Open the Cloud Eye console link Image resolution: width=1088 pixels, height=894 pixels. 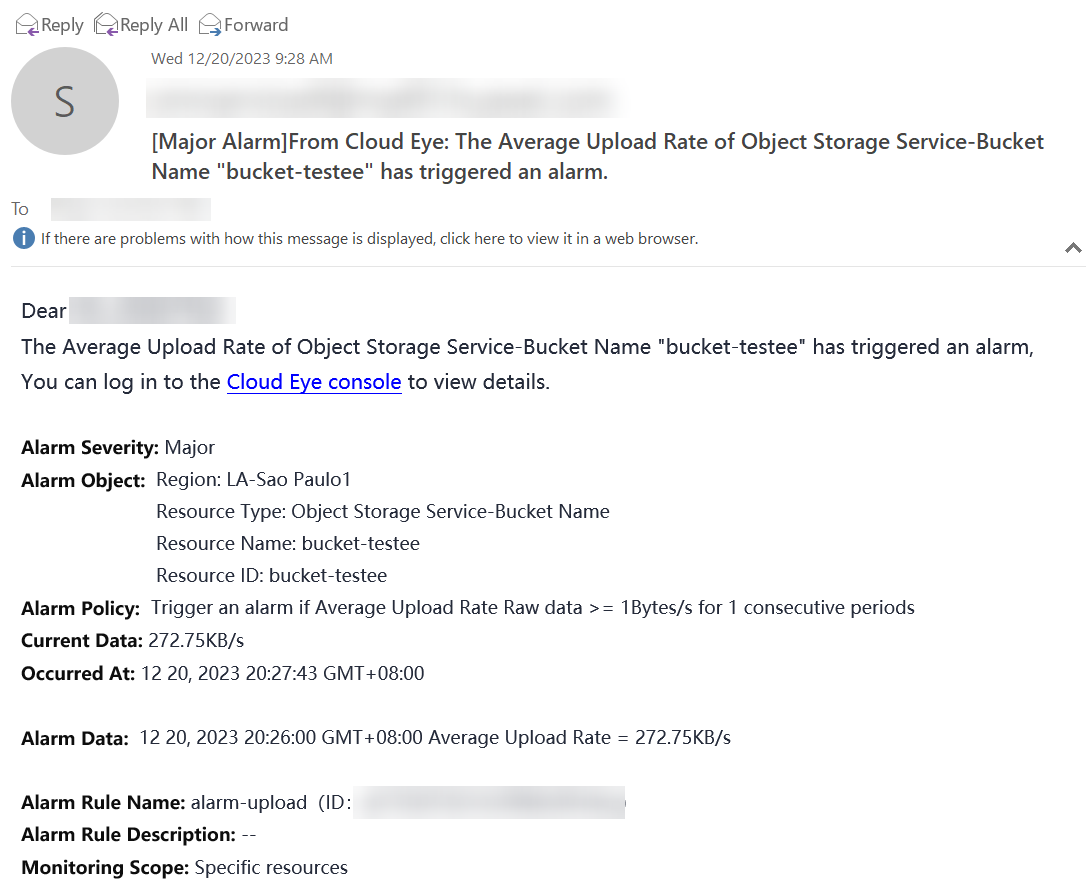coord(314,382)
